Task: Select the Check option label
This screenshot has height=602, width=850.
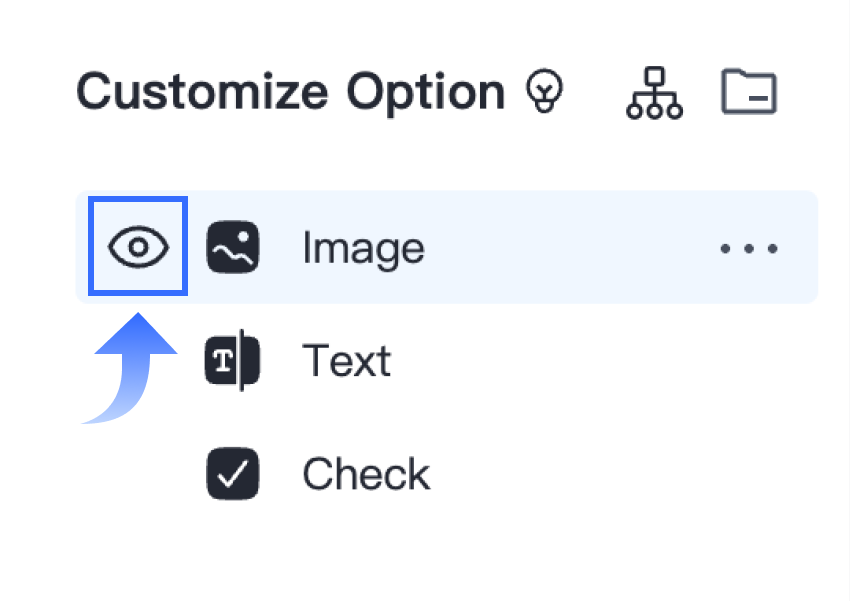Action: point(366,473)
